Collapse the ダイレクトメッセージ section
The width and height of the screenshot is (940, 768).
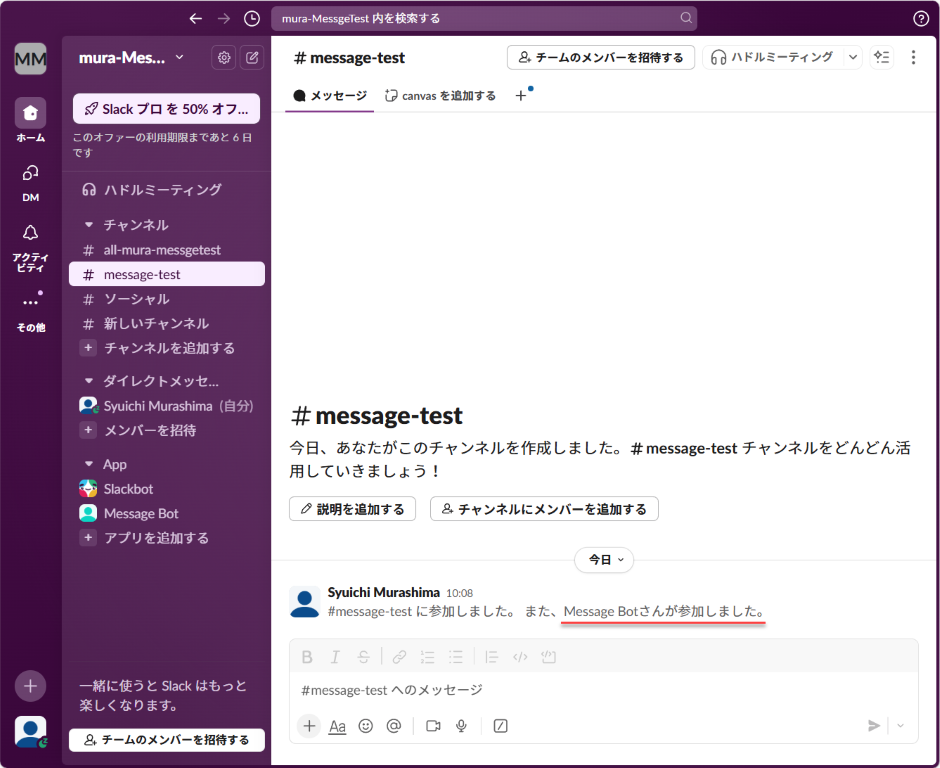[x=89, y=381]
